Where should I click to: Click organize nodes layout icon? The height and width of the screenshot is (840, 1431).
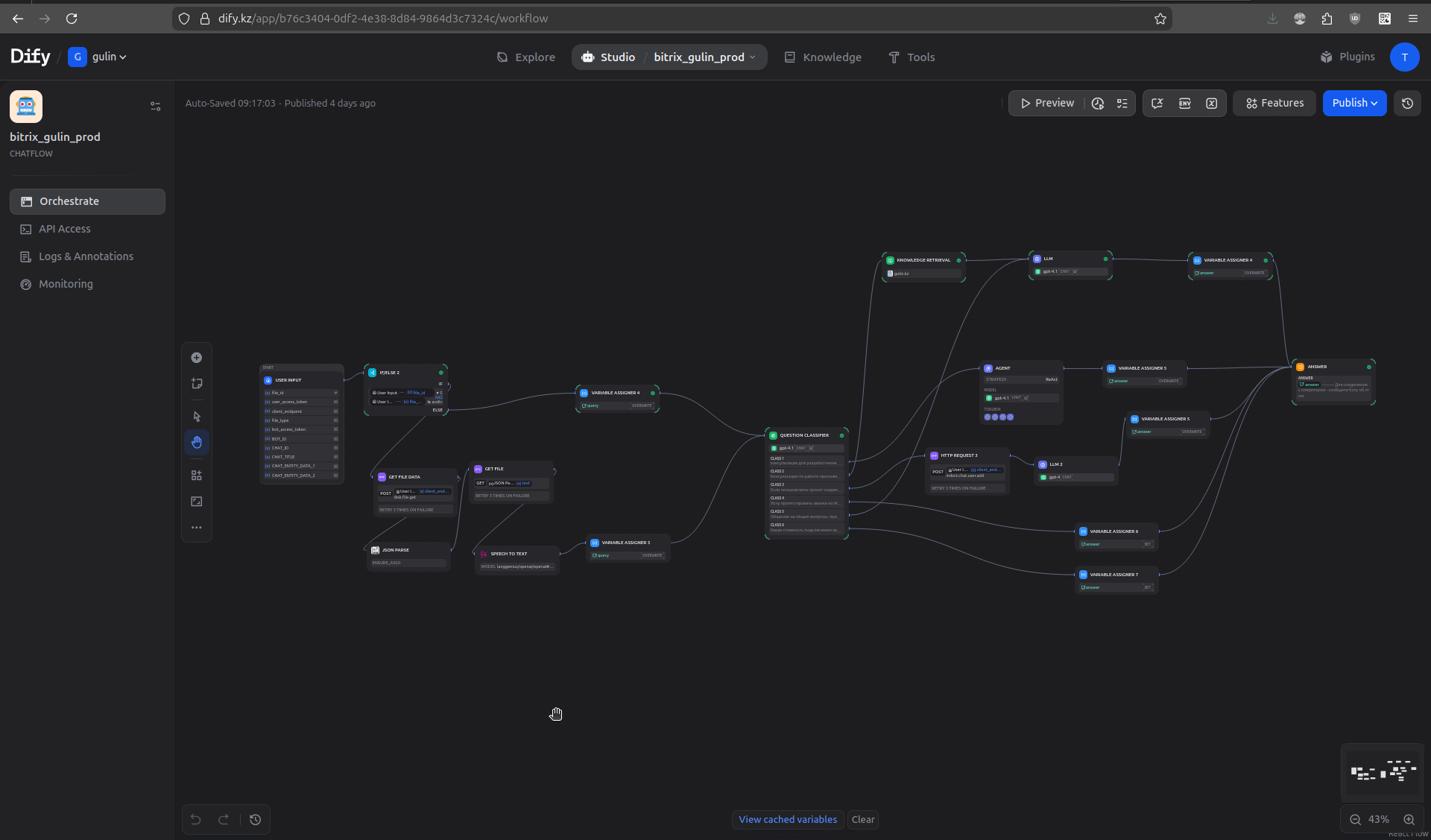[197, 476]
